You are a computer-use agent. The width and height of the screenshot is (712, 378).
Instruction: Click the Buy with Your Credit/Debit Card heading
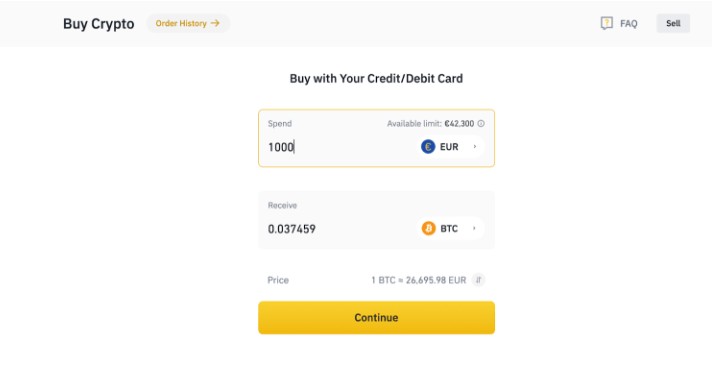376,79
